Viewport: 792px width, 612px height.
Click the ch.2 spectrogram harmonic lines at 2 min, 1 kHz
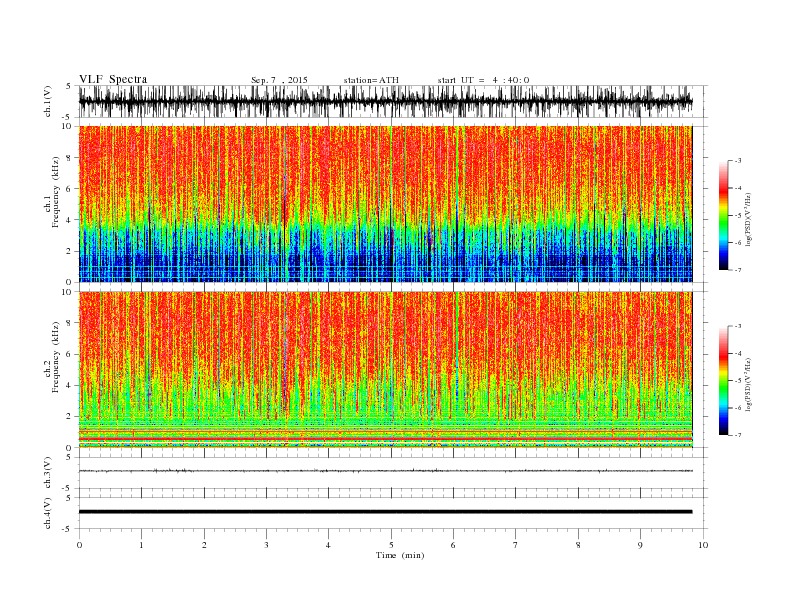tap(204, 432)
